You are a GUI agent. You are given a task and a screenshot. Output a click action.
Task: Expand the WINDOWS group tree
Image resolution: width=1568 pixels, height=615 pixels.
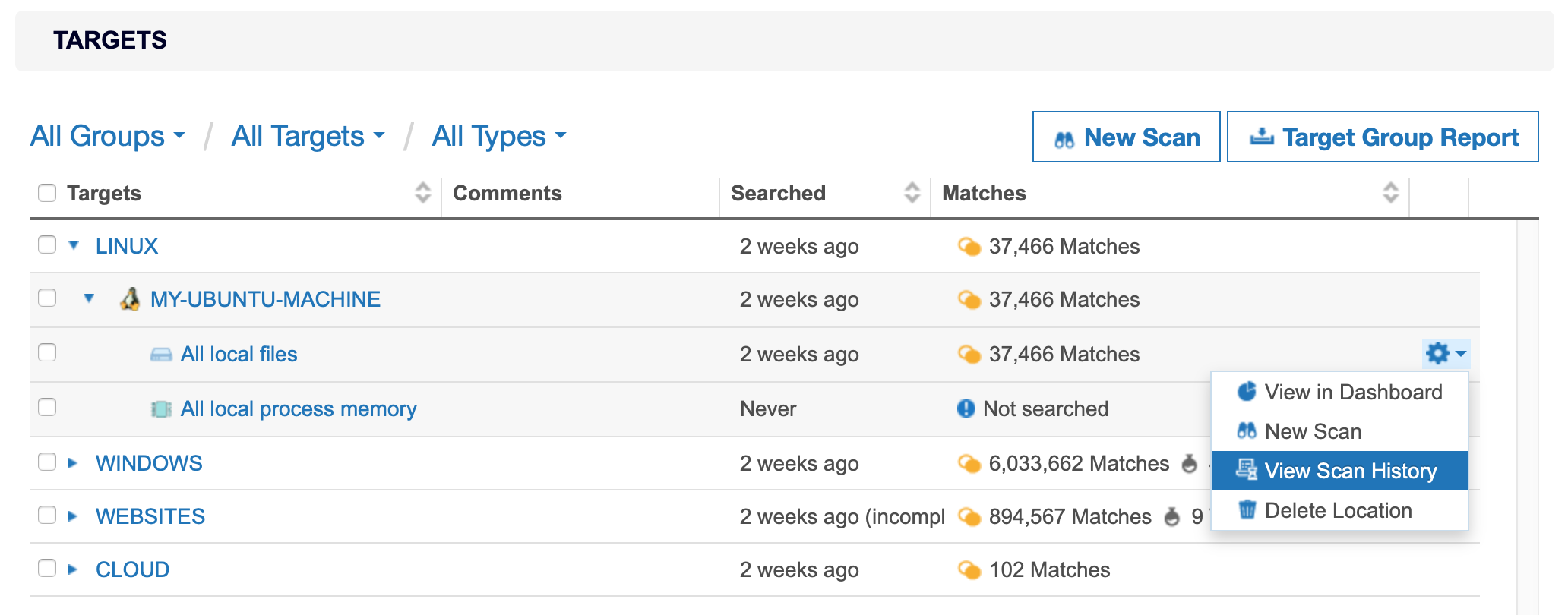tap(73, 463)
